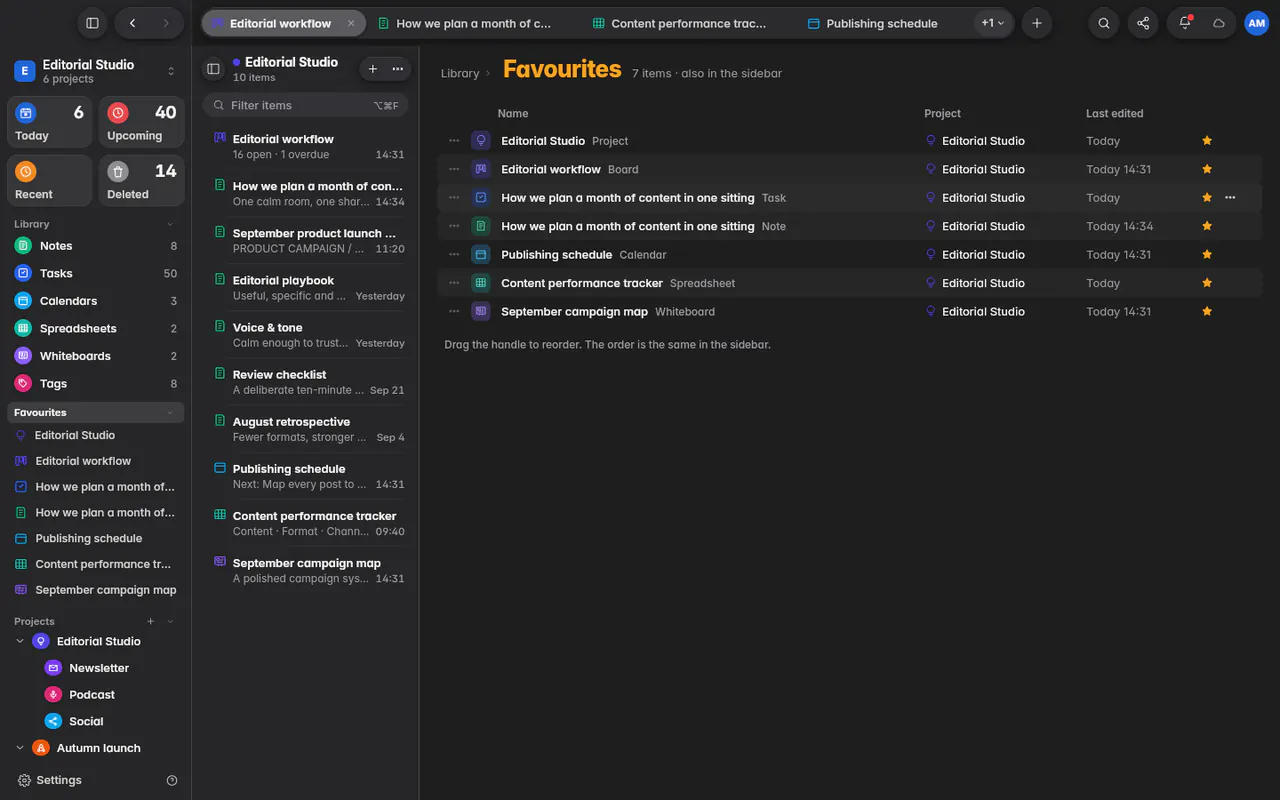The height and width of the screenshot is (800, 1280).
Task: Unstar the How we plan Note row
Action: [1207, 226]
